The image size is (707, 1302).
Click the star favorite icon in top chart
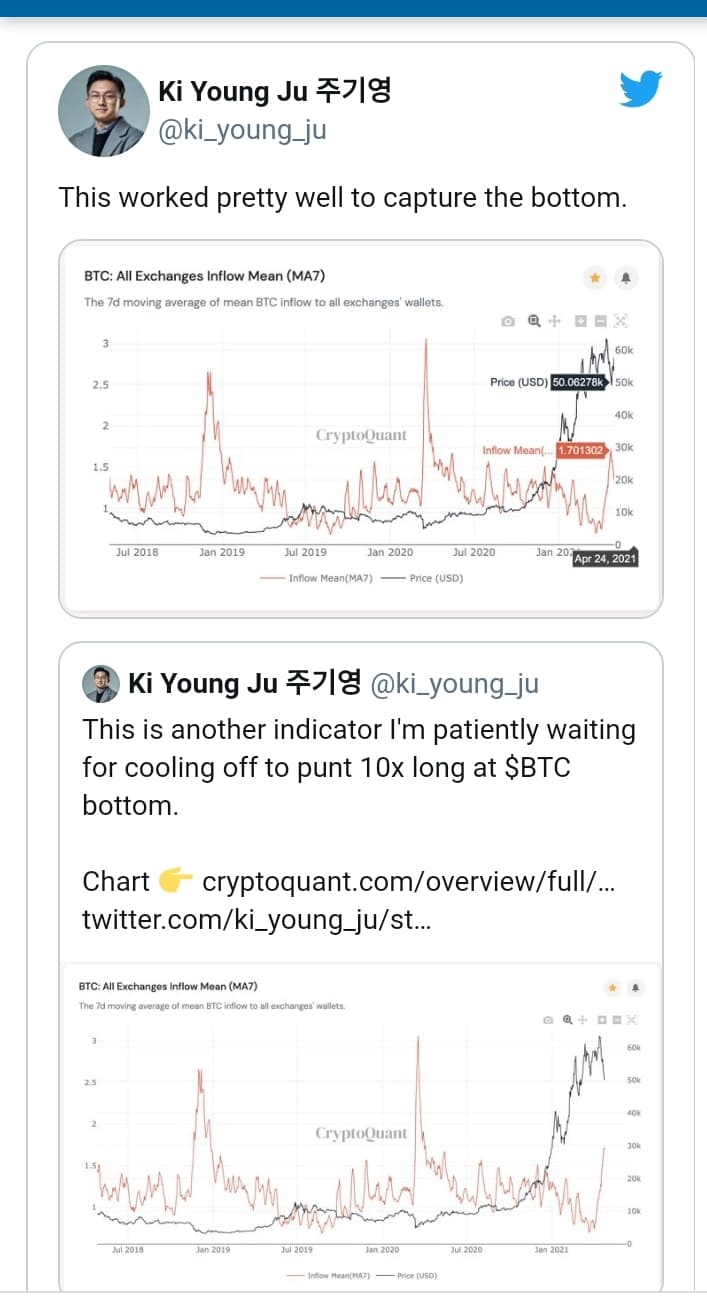pyautogui.click(x=595, y=277)
